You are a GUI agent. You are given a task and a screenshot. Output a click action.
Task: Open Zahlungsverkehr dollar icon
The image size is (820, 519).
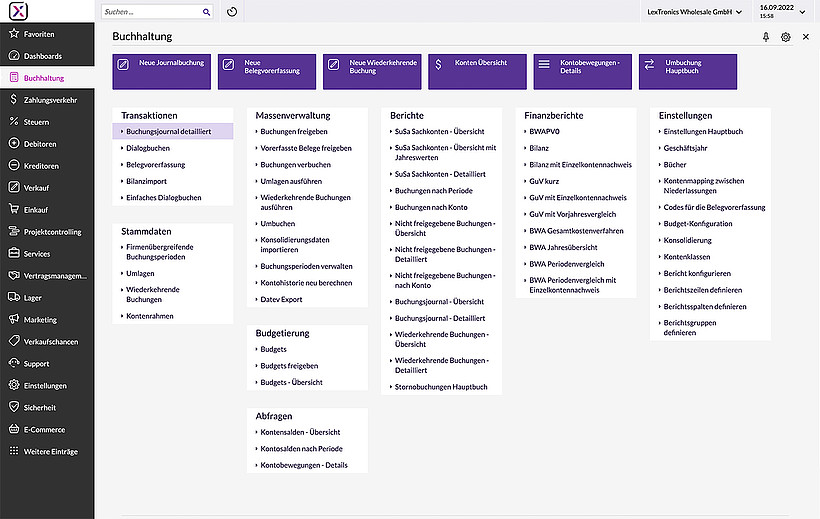tap(14, 99)
